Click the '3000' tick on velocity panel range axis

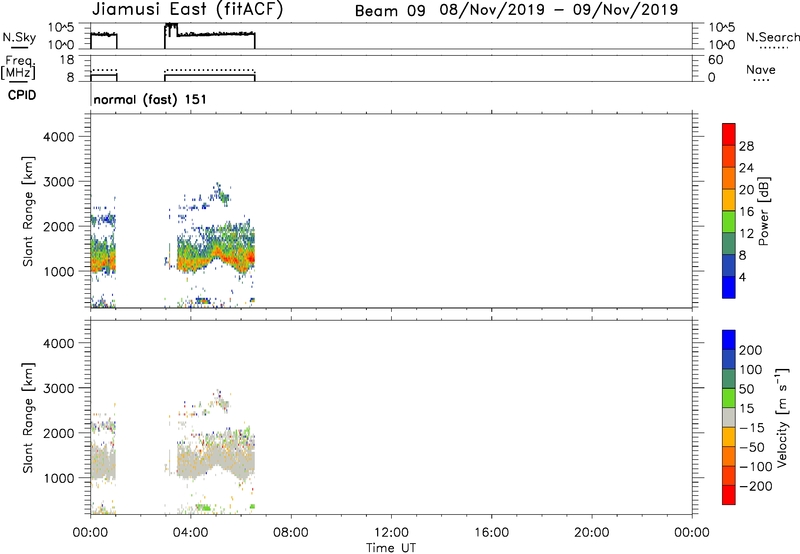(59, 388)
